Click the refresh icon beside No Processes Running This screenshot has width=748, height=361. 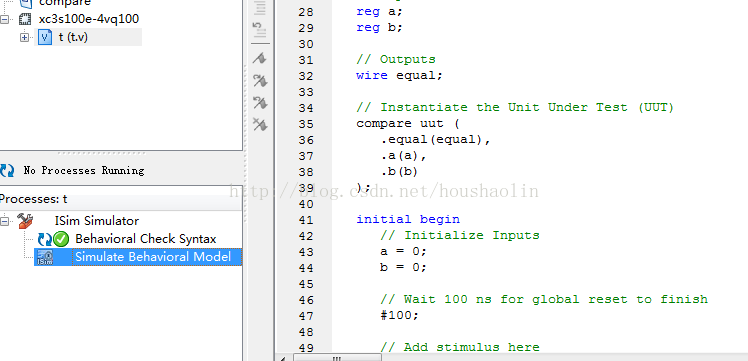pyautogui.click(x=7, y=170)
